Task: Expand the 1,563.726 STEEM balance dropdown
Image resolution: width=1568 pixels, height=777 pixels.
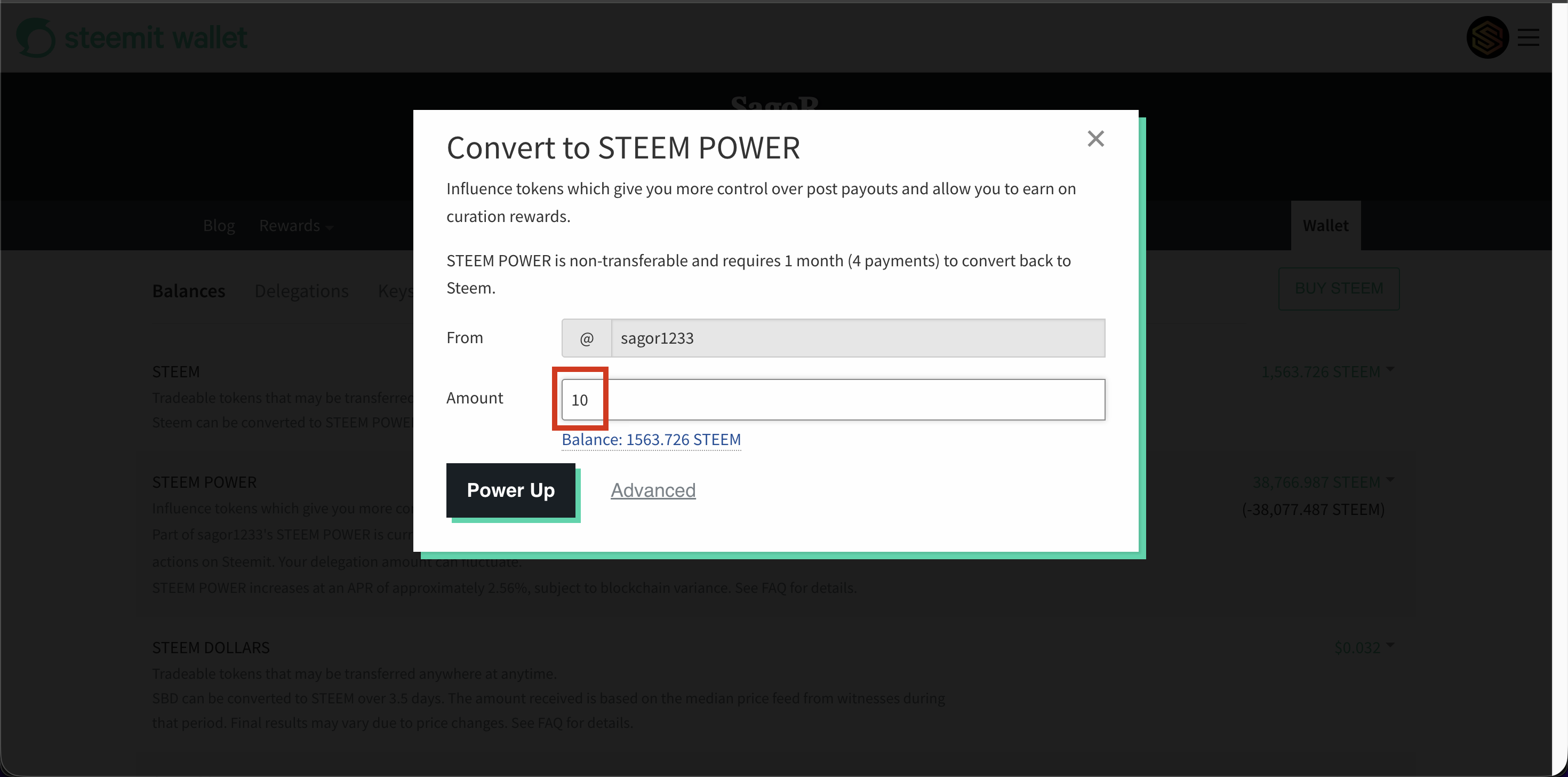Action: pyautogui.click(x=1327, y=371)
